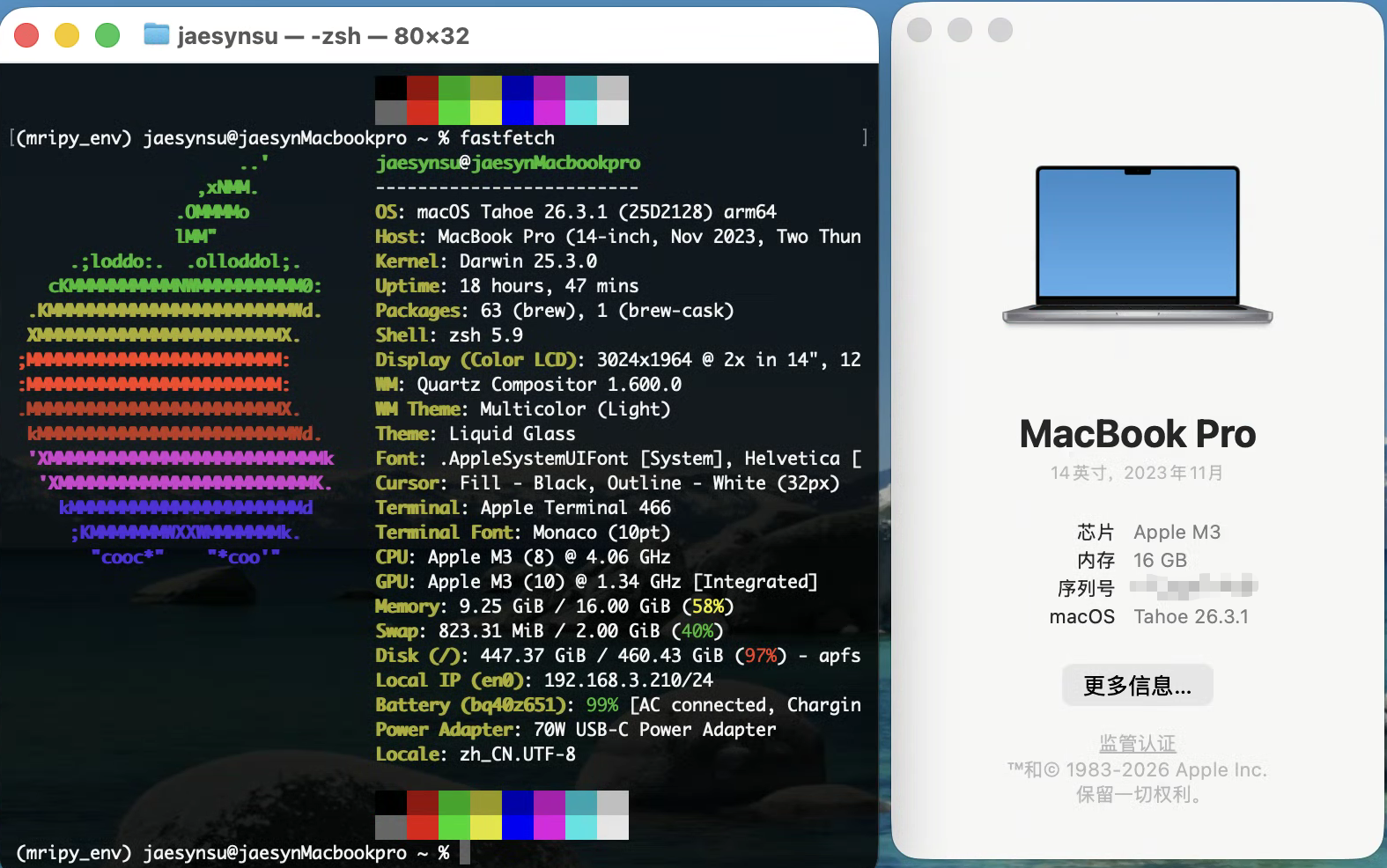Select the 内存 value "16 GB"
The image size is (1387, 868).
[1160, 561]
